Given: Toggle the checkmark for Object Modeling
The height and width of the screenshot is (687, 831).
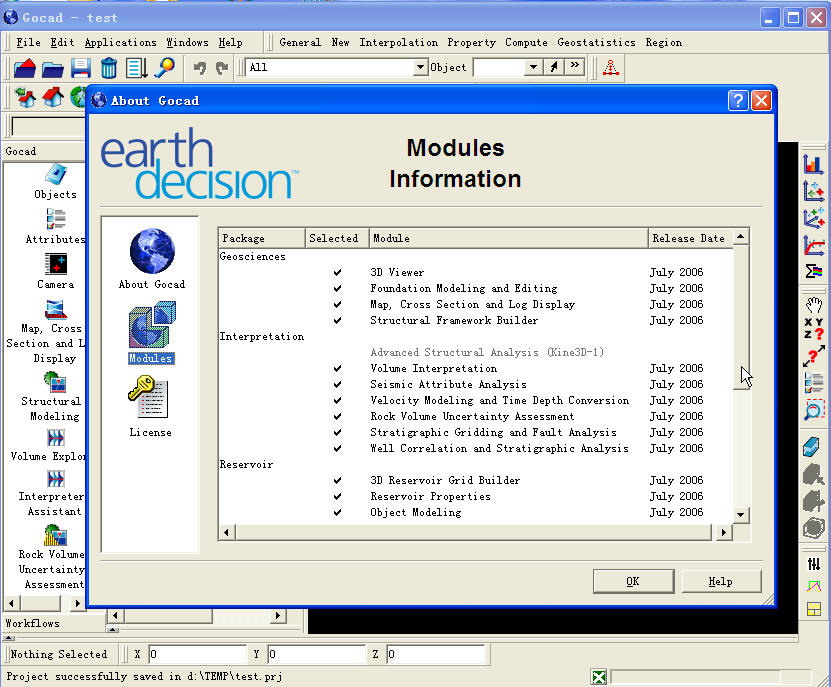Looking at the screenshot, I should coord(337,513).
